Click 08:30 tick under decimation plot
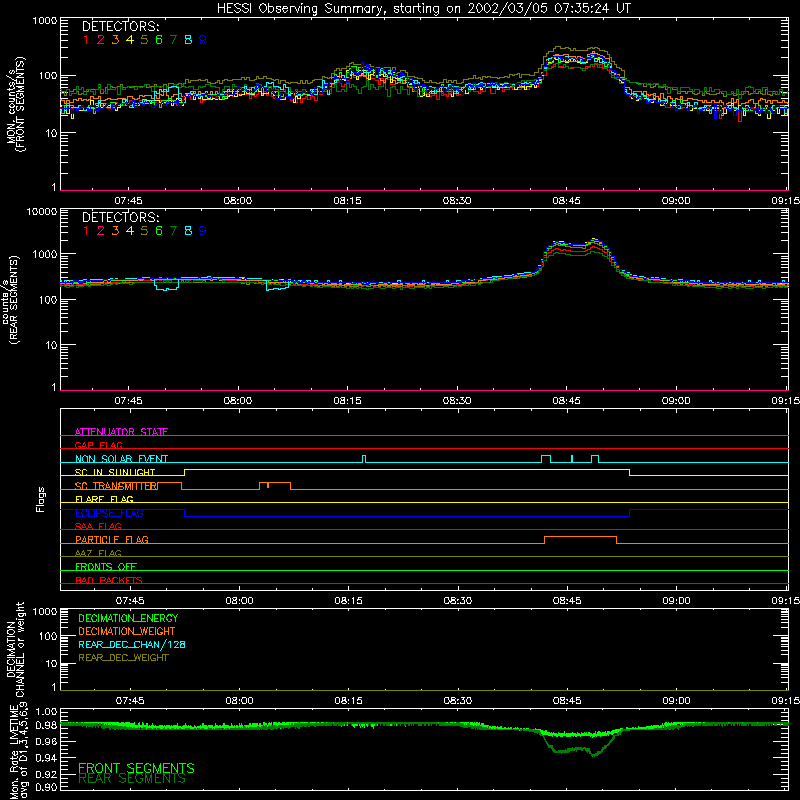This screenshot has height=800, width=800. (458, 701)
